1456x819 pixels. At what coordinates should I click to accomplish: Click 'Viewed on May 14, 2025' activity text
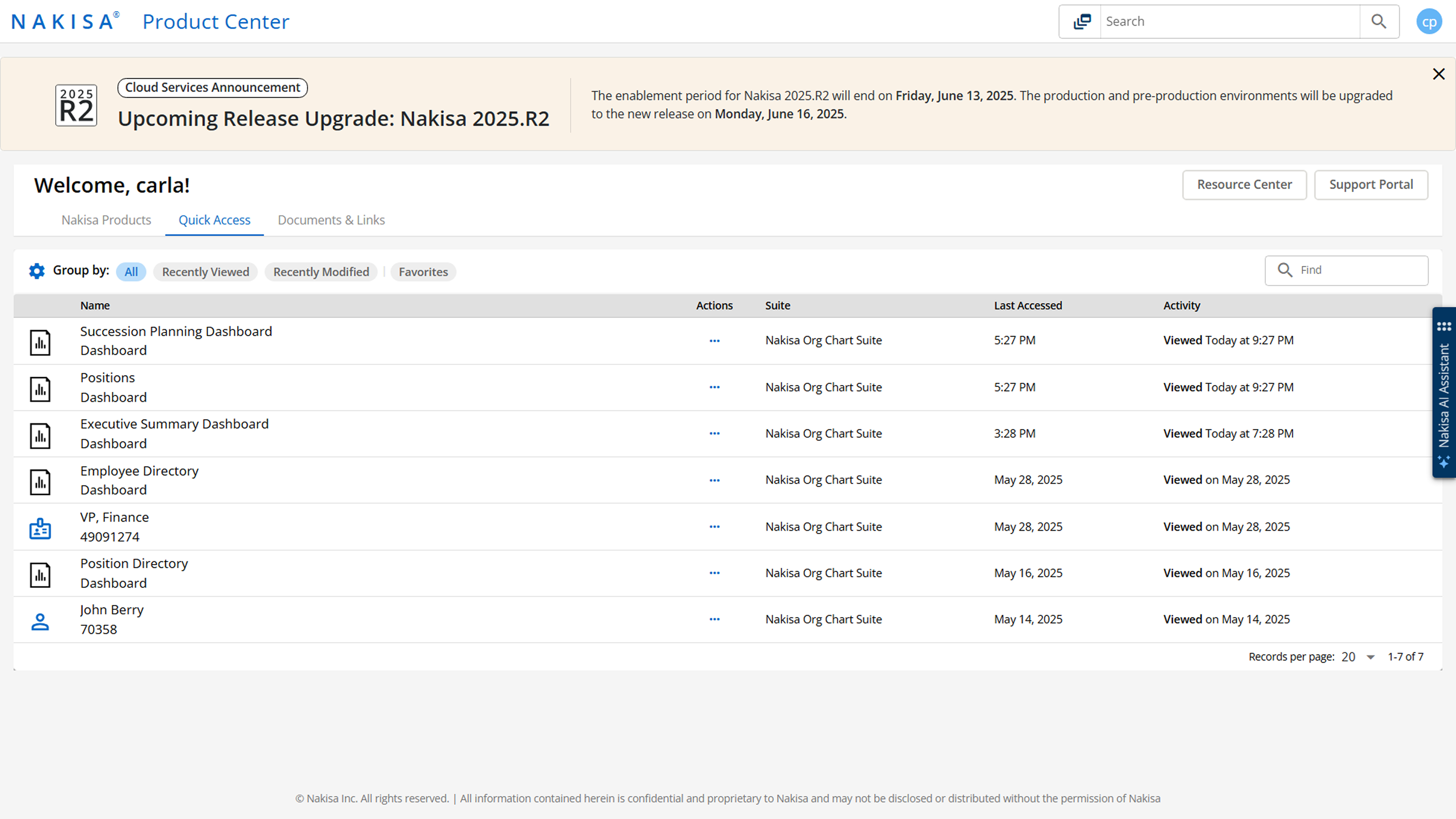coord(1226,619)
